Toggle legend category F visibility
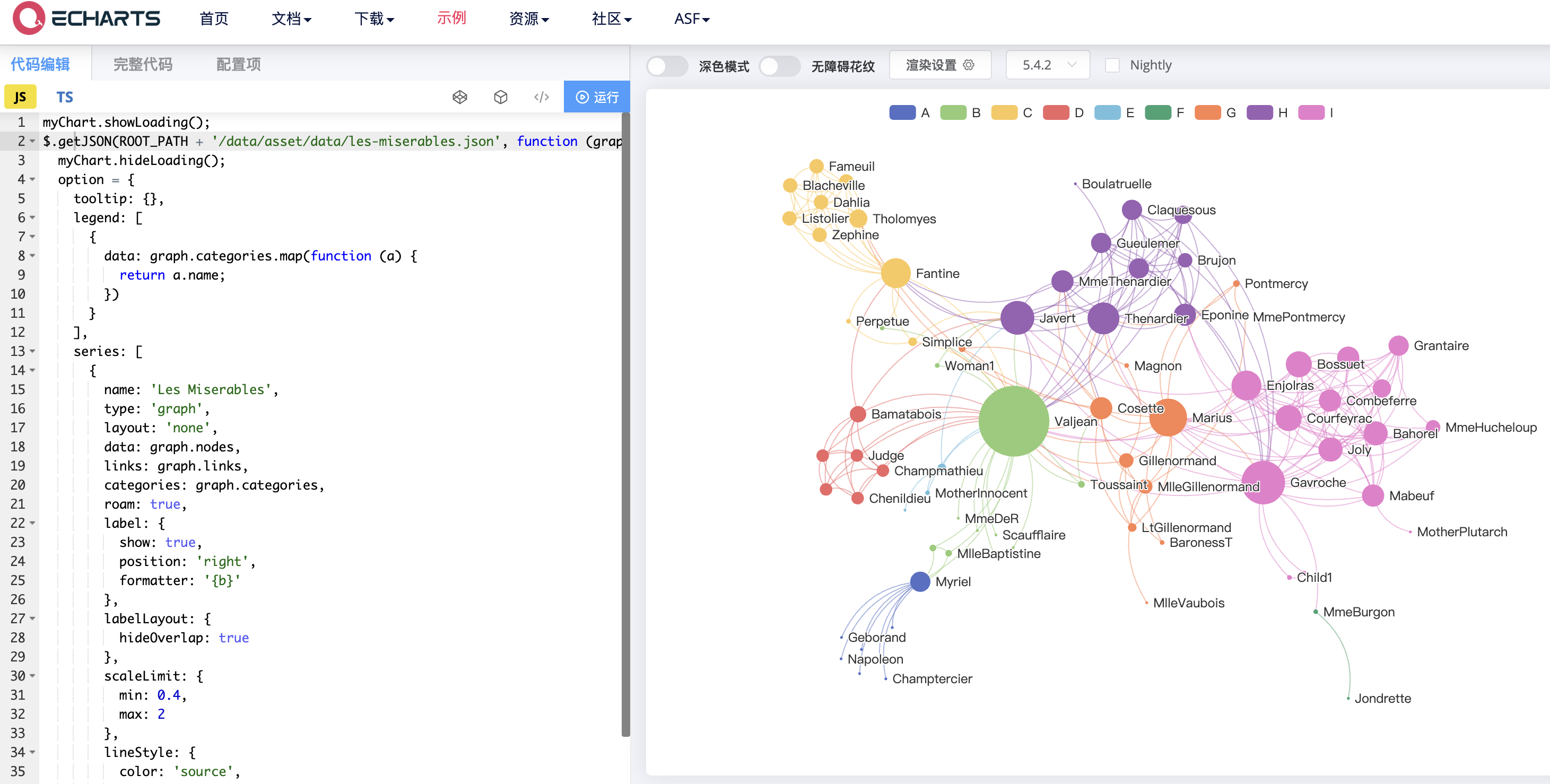The width and height of the screenshot is (1550, 784). 1165,112
